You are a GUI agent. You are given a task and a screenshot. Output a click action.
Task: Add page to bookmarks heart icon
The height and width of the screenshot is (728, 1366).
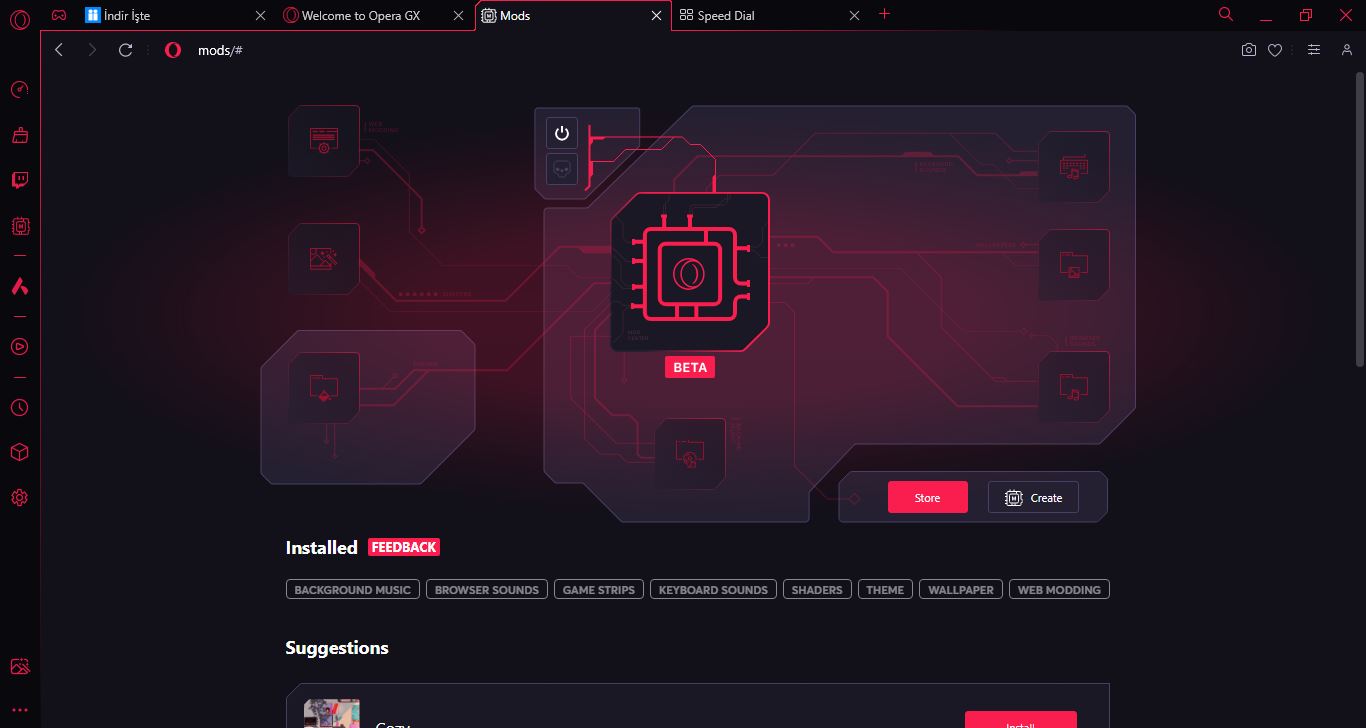(1275, 50)
